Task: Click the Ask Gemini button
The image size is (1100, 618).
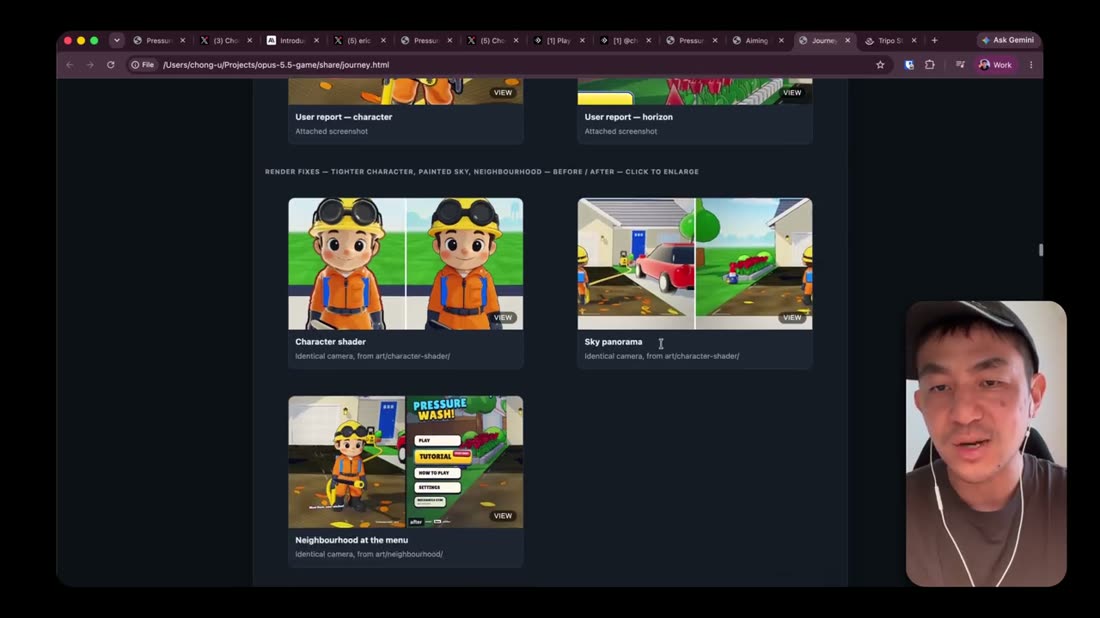Action: pos(1007,40)
